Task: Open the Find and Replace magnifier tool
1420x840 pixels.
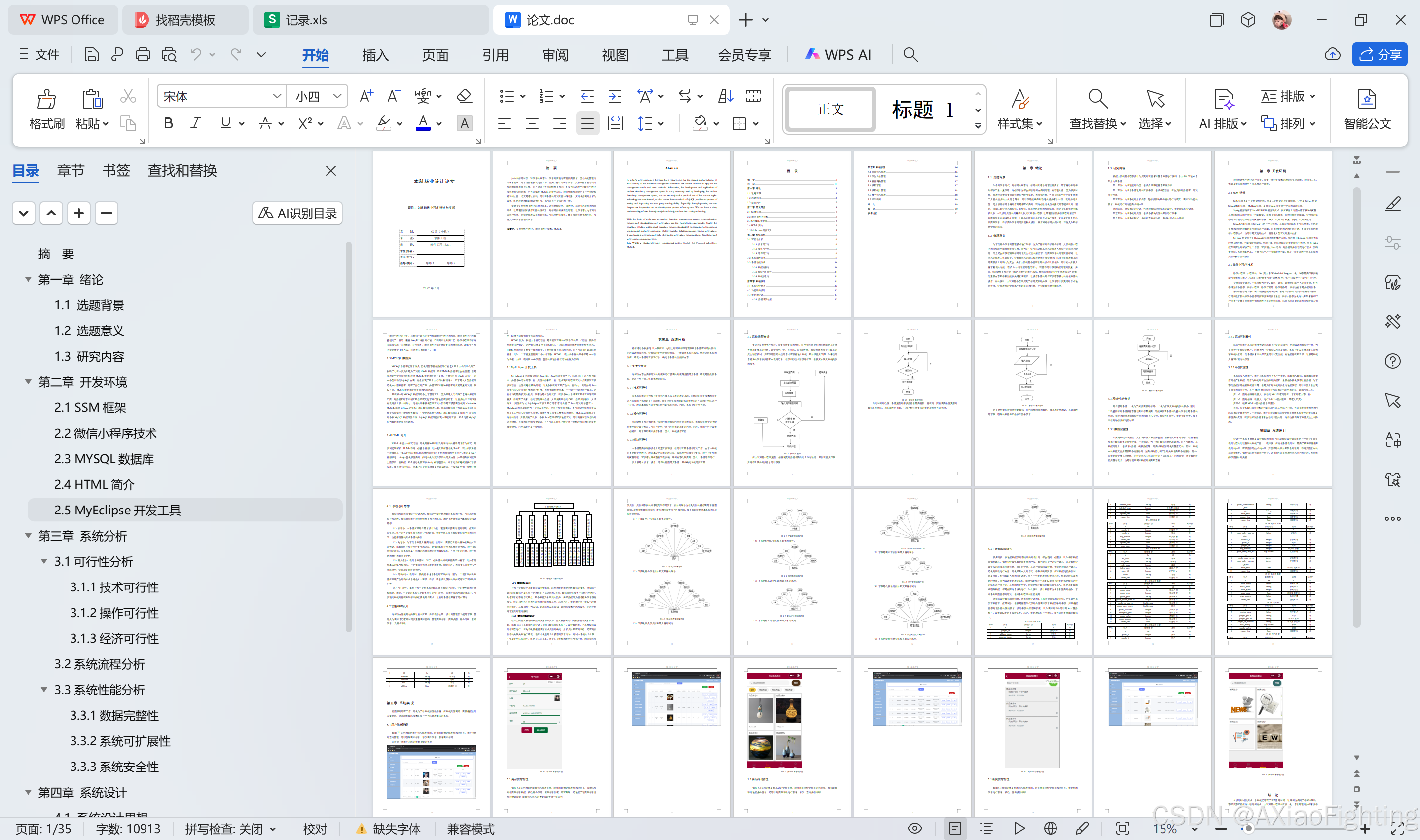Action: (1097, 100)
